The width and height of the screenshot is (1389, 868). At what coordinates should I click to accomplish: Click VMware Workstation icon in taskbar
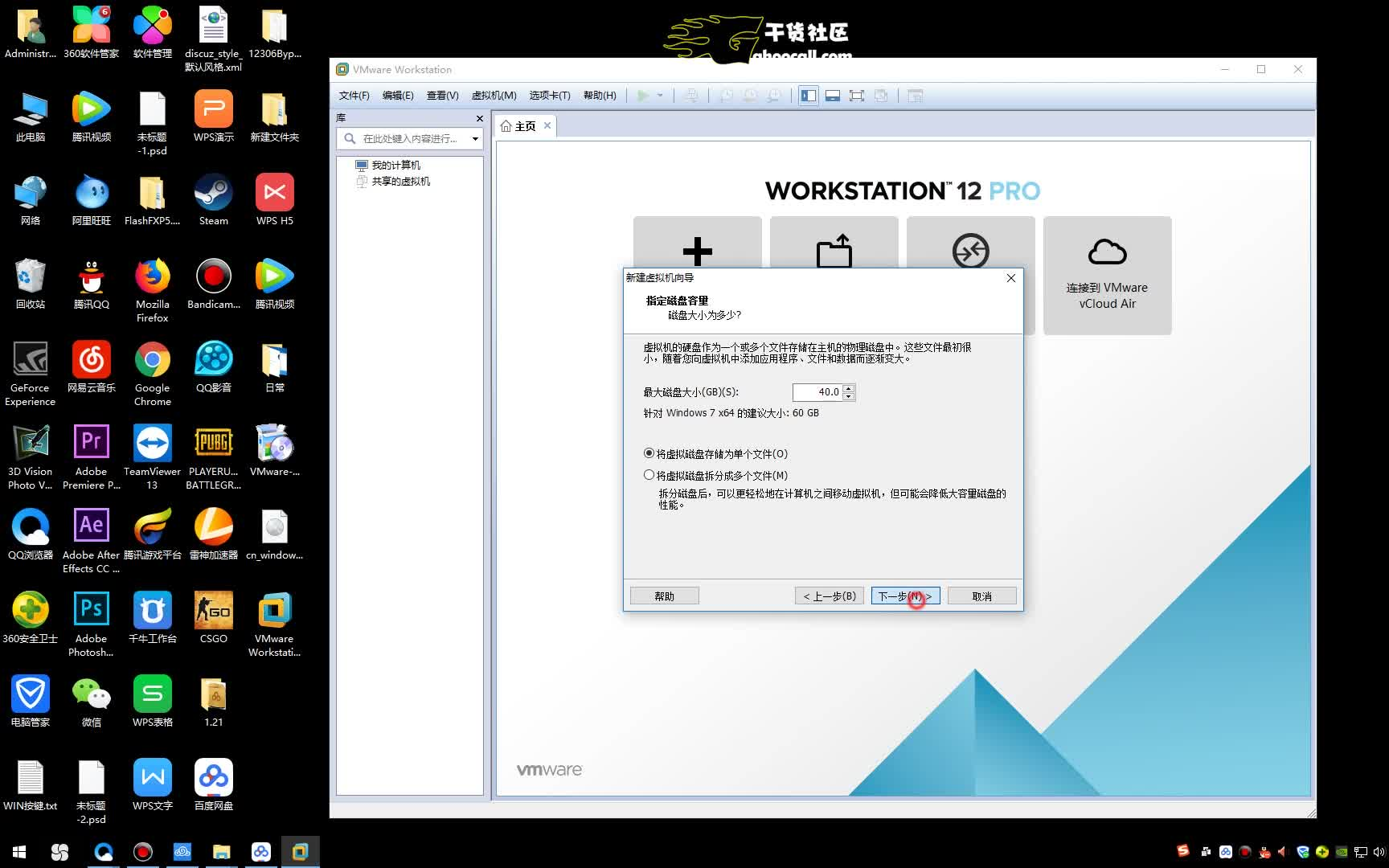[x=300, y=852]
